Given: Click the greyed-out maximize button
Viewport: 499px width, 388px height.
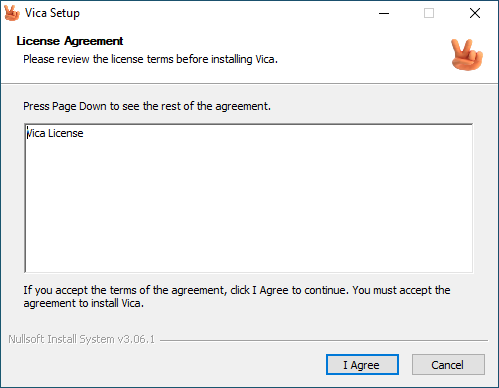Looking at the screenshot, I should pos(429,13).
